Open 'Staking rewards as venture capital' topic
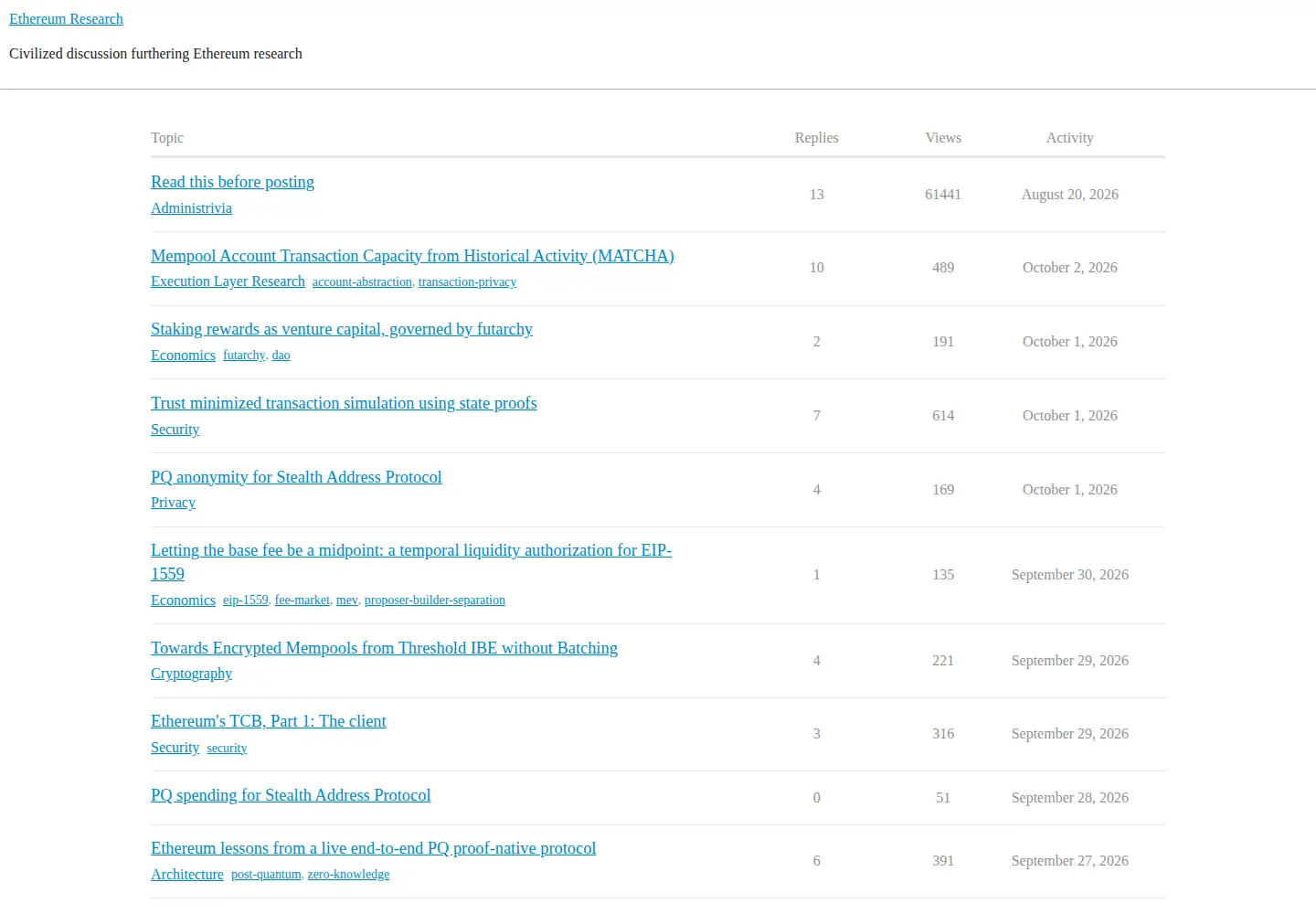 click(342, 329)
